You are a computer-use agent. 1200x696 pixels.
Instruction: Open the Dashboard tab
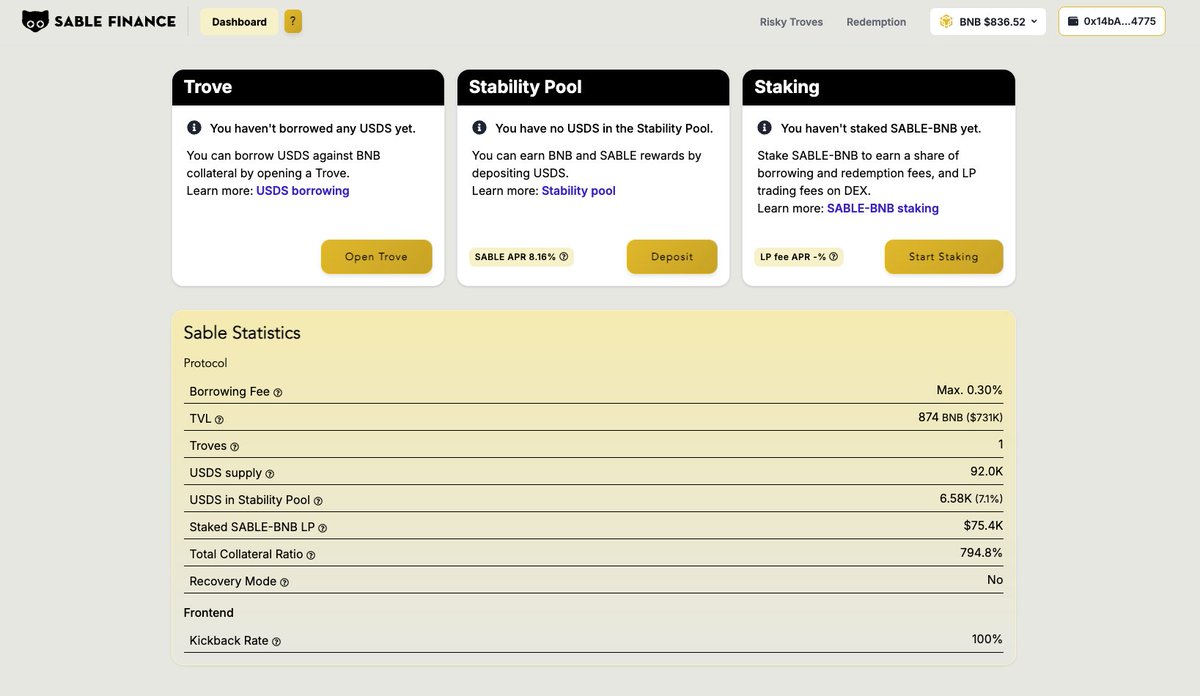[x=239, y=22]
